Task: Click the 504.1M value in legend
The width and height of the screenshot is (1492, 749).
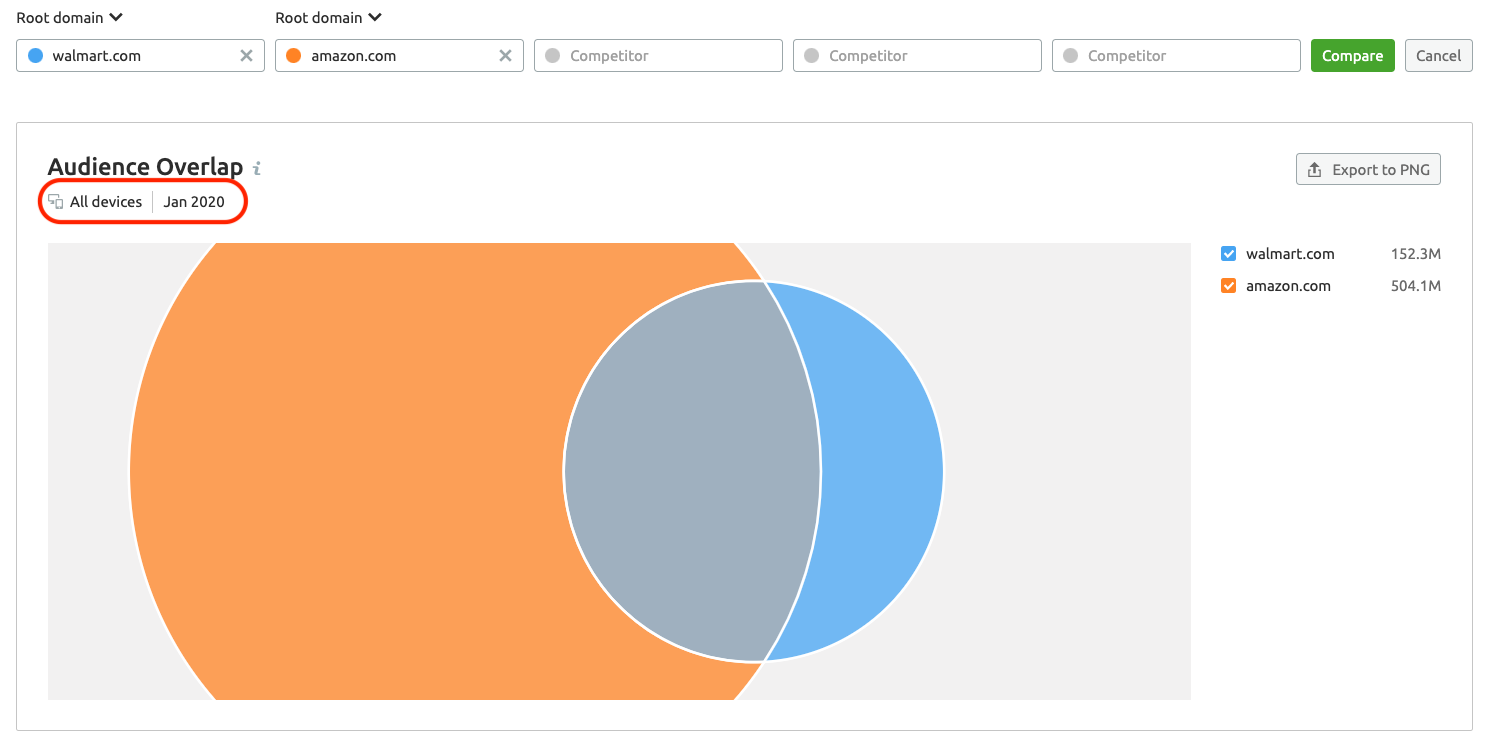Action: 1416,286
